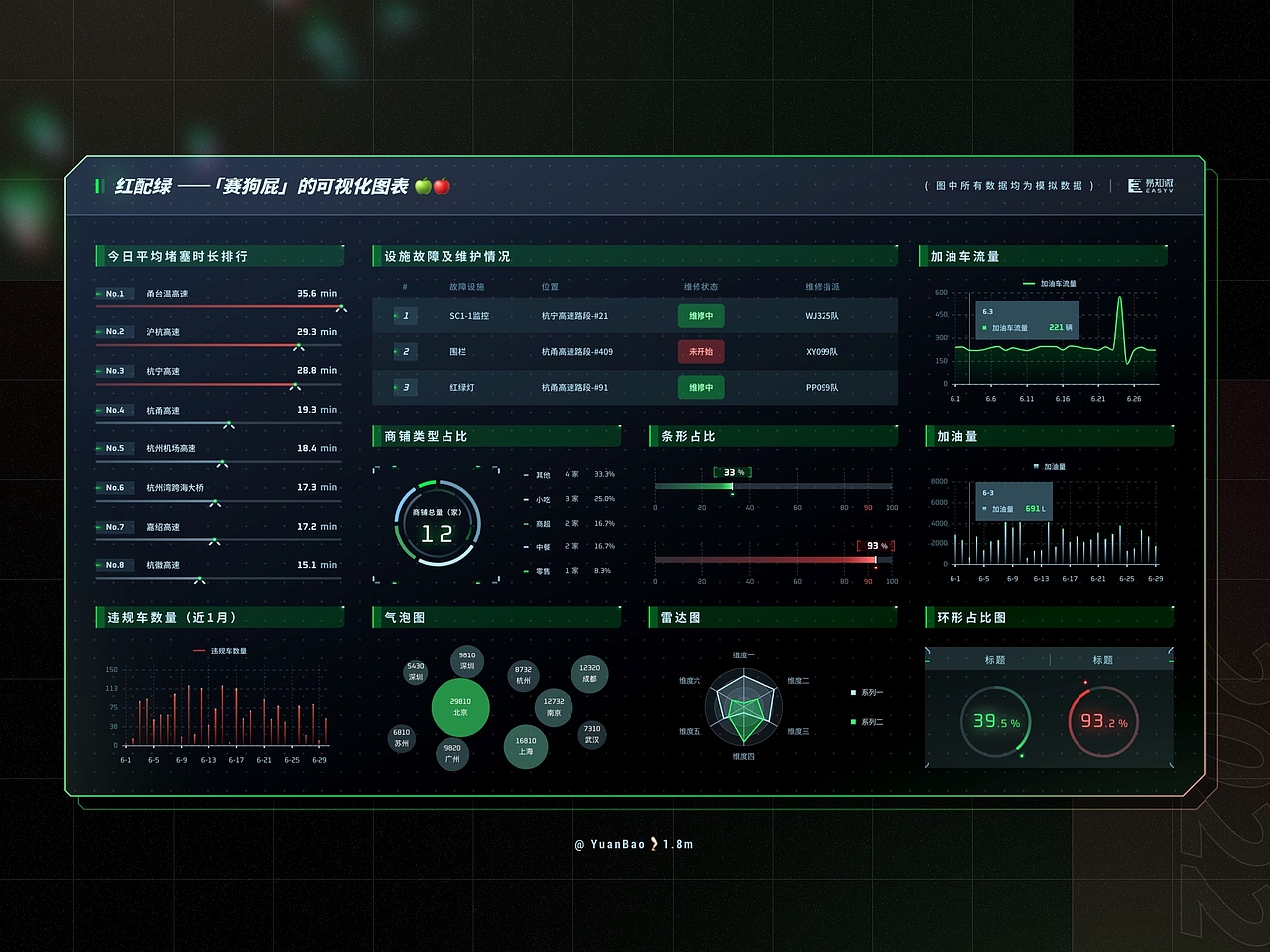Toggle shop type legend 零售
Viewport: 1270px width, 952px height.
537,571
